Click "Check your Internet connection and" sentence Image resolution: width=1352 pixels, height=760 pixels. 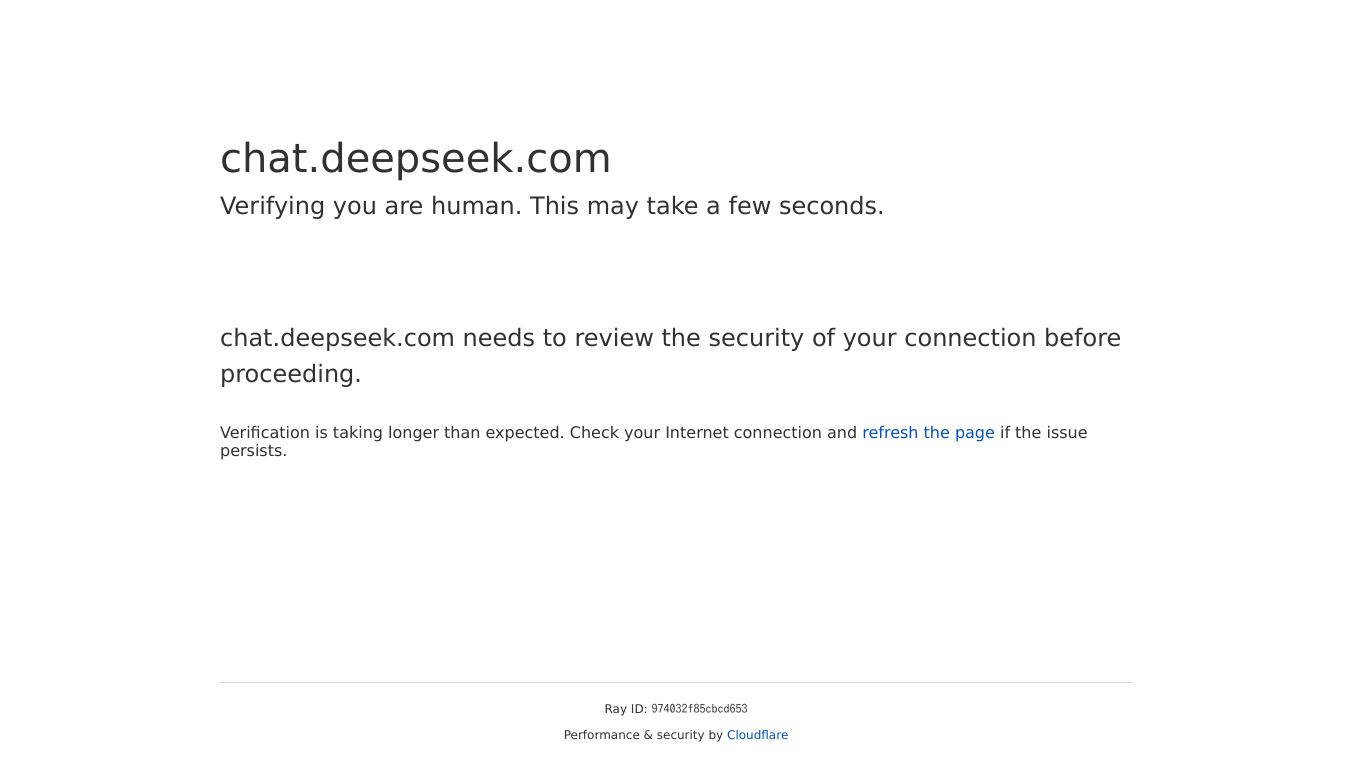[713, 433]
